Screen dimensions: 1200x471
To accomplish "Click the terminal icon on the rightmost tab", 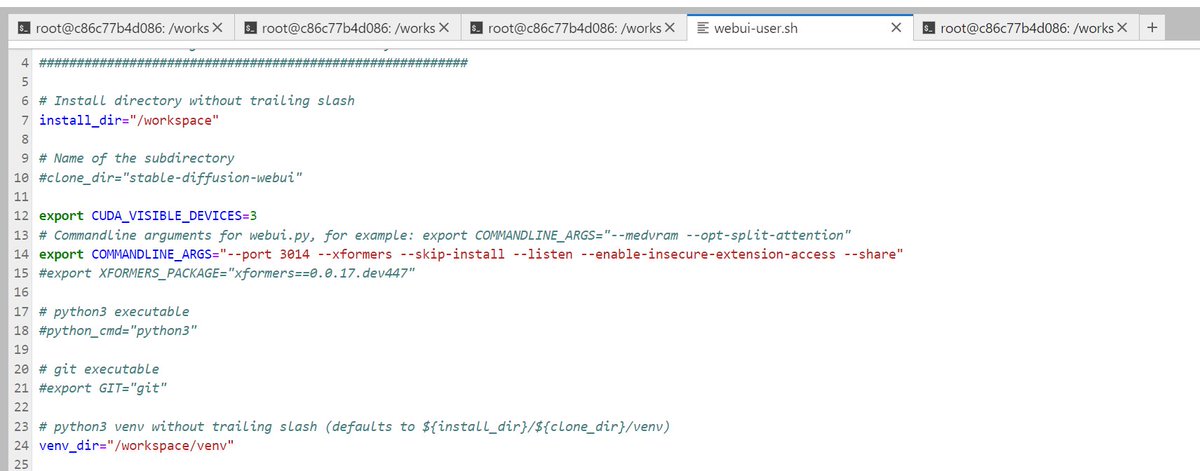I will (929, 28).
